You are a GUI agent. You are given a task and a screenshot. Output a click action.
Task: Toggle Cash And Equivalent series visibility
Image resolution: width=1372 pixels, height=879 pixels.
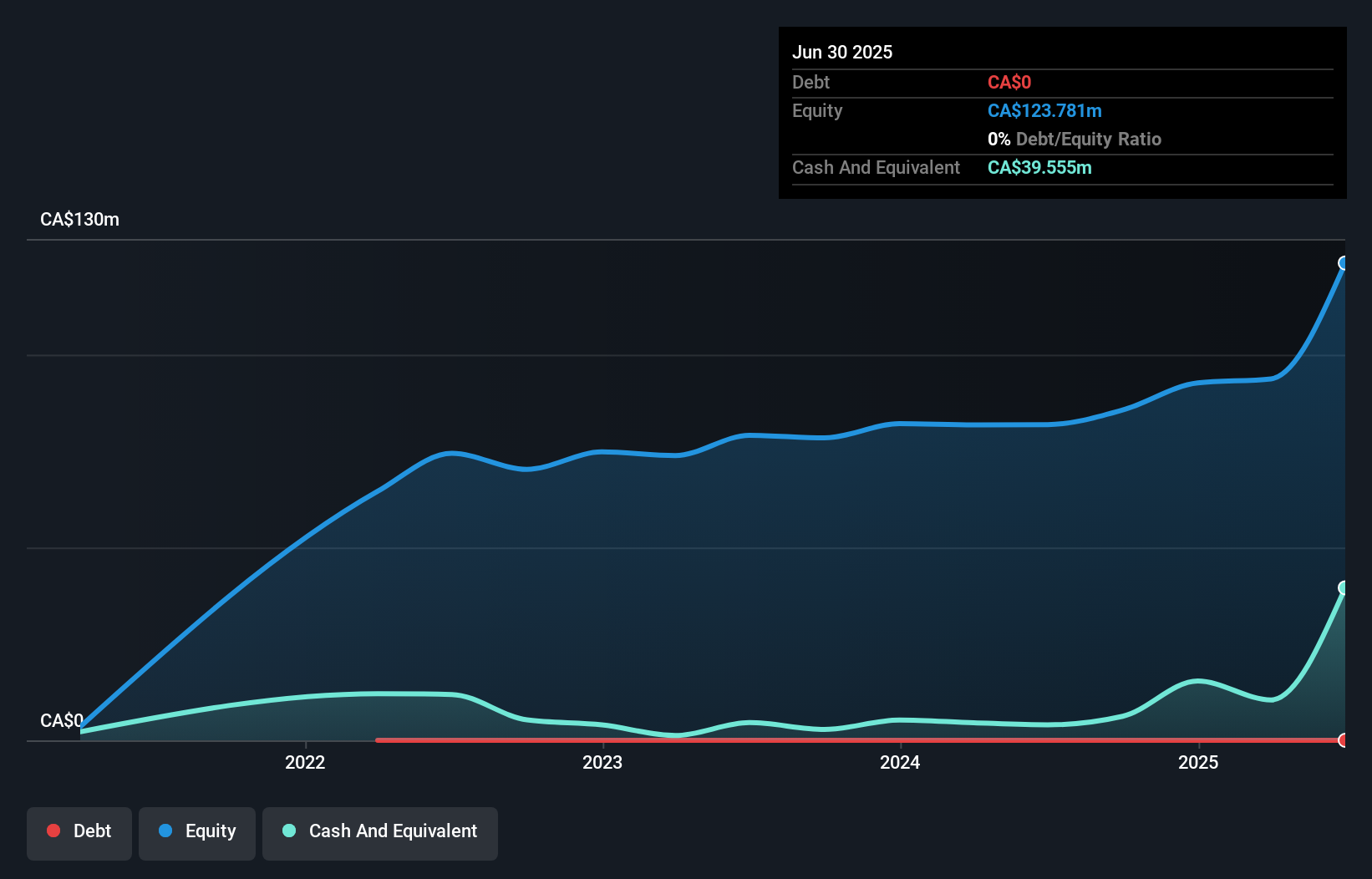[380, 831]
